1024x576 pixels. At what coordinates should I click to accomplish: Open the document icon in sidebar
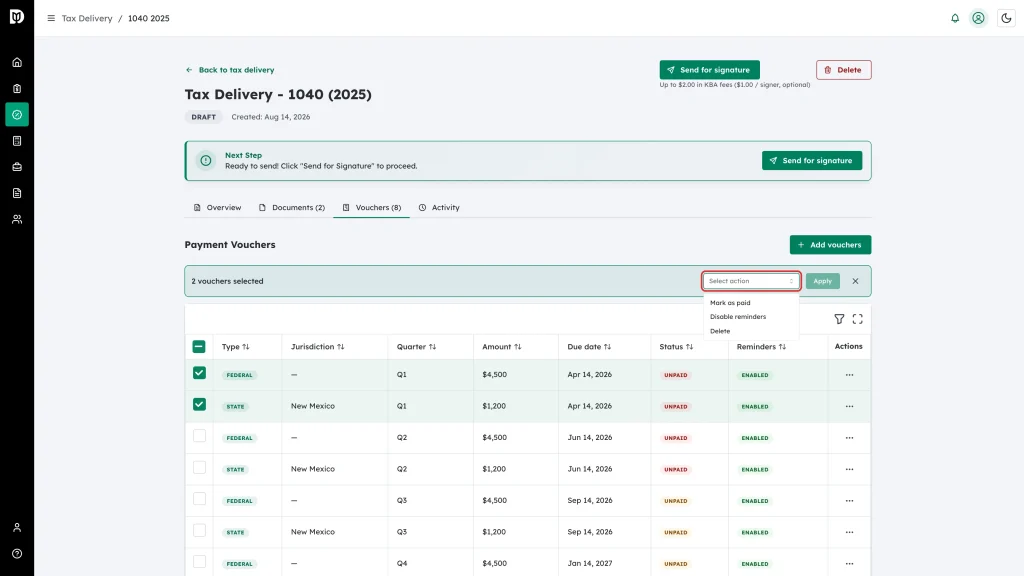tap(17, 193)
